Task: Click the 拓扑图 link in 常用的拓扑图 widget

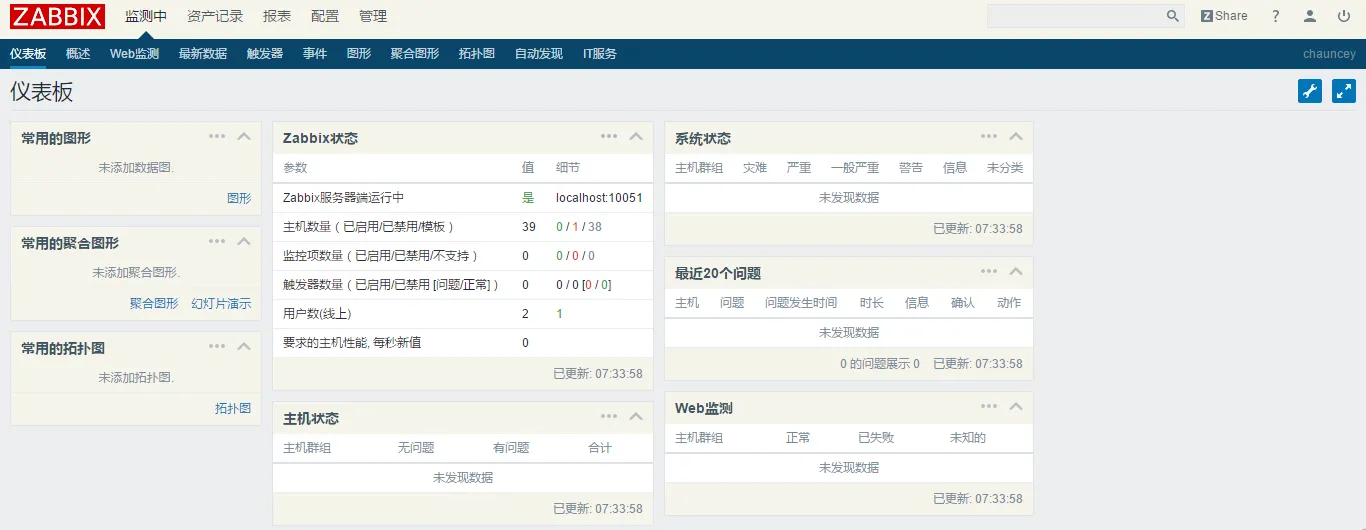Action: 233,408
